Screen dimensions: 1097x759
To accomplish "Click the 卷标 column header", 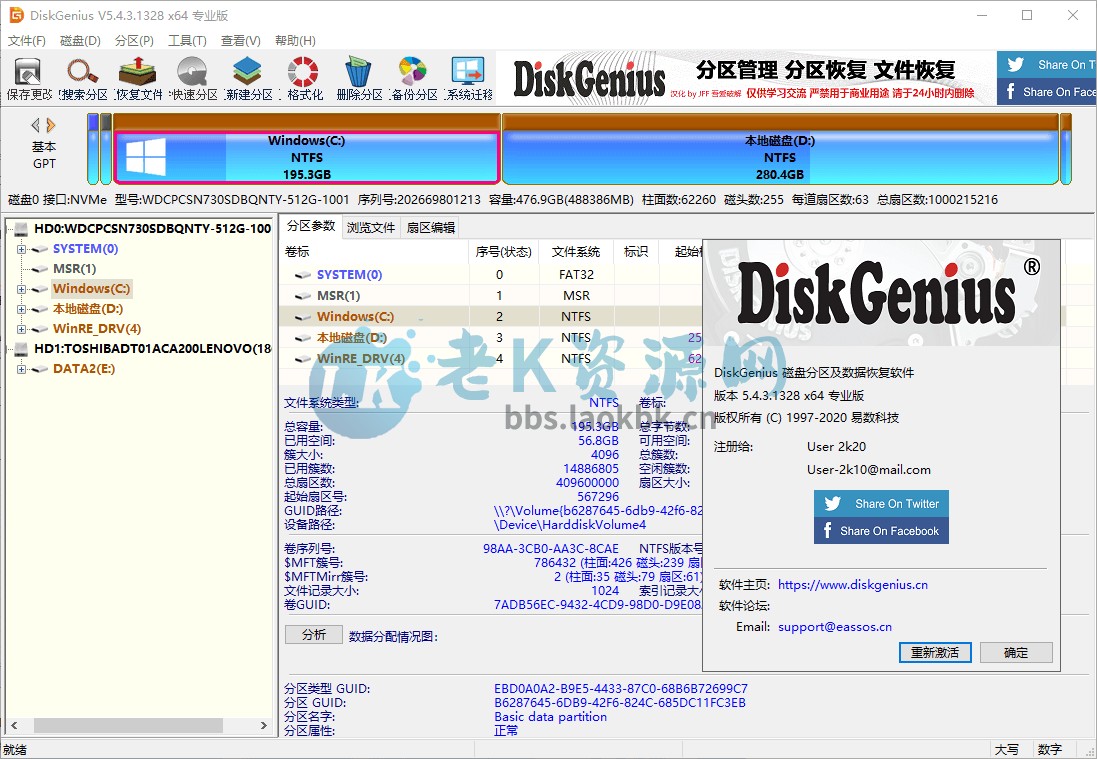I will click(374, 252).
